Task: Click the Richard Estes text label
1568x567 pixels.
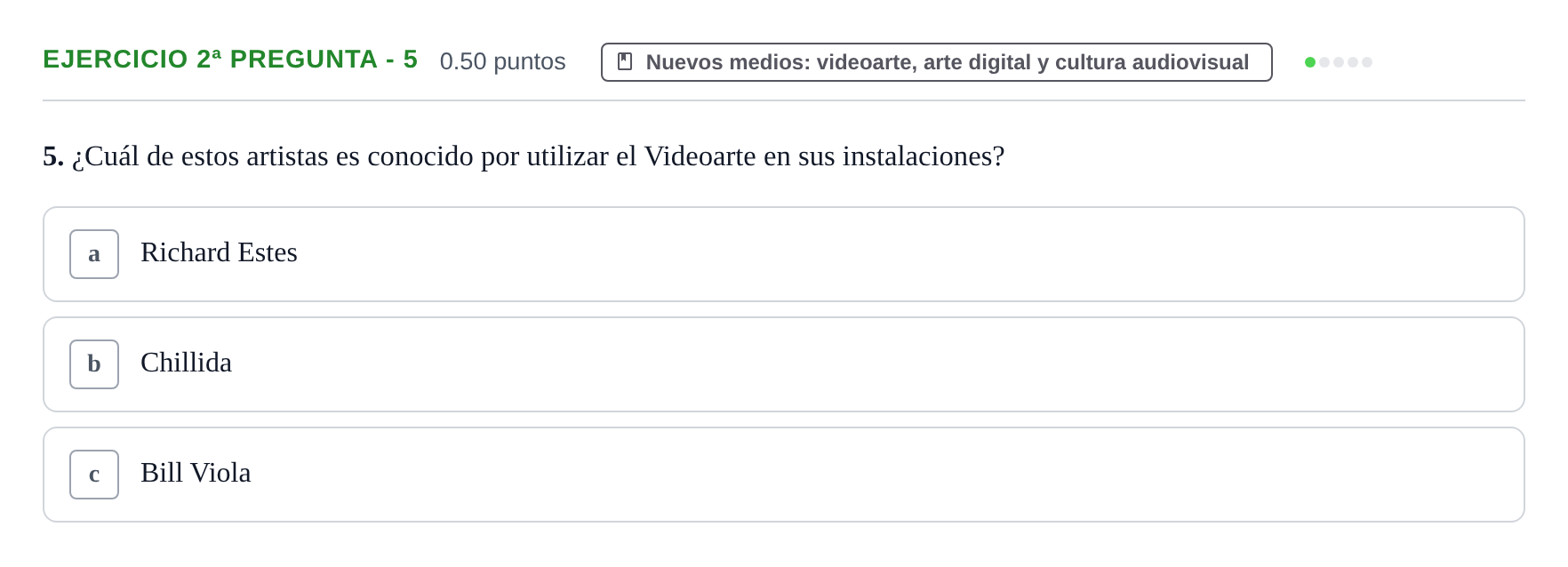Action: click(219, 252)
